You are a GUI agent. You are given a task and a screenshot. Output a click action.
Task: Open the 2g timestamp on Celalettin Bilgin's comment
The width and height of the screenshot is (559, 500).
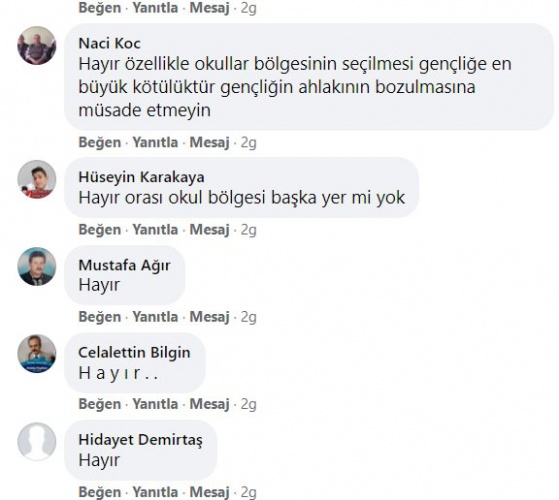coord(249,404)
